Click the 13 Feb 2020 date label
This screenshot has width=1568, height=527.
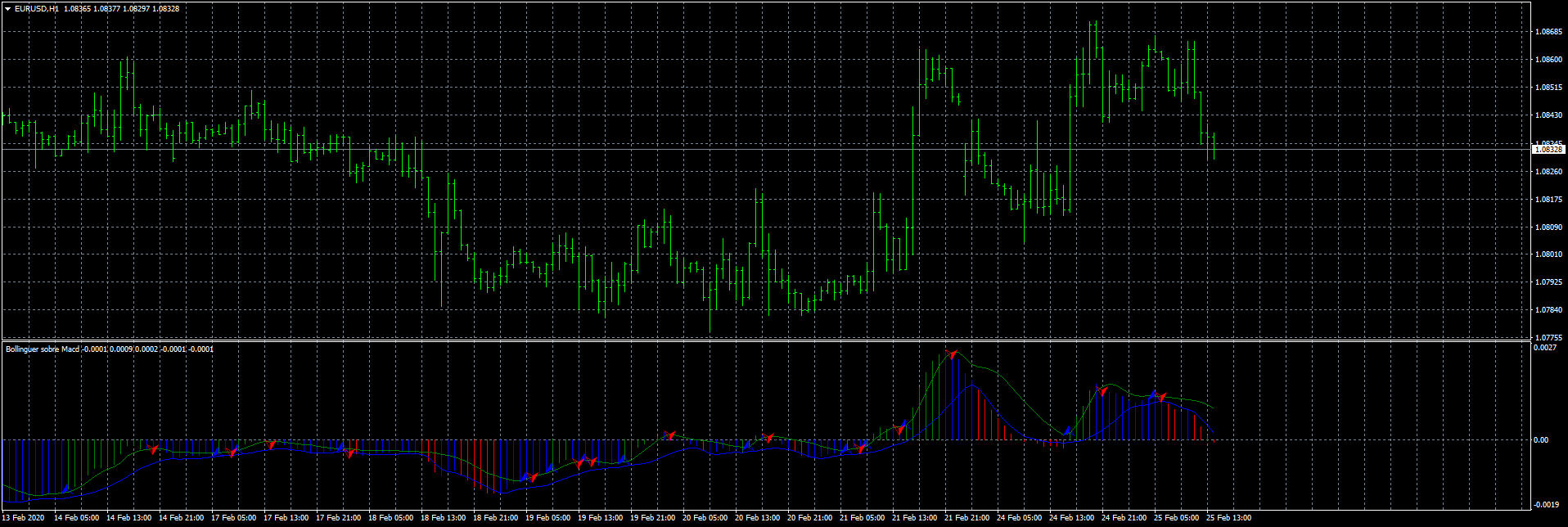coord(23,517)
